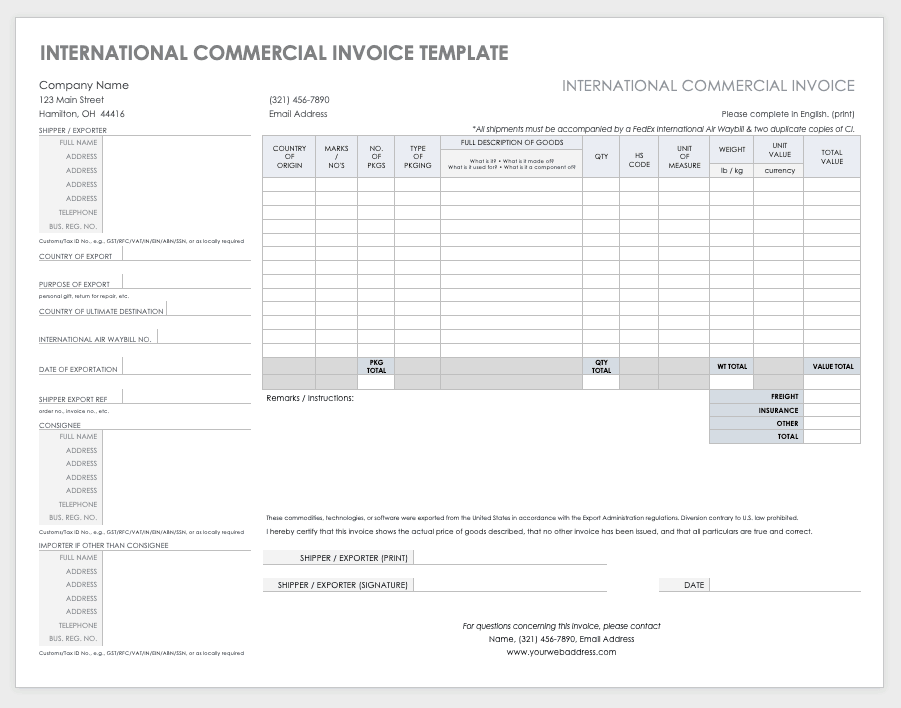Select the 'Company Name' text
Image resolution: width=901 pixels, height=708 pixels.
click(84, 85)
